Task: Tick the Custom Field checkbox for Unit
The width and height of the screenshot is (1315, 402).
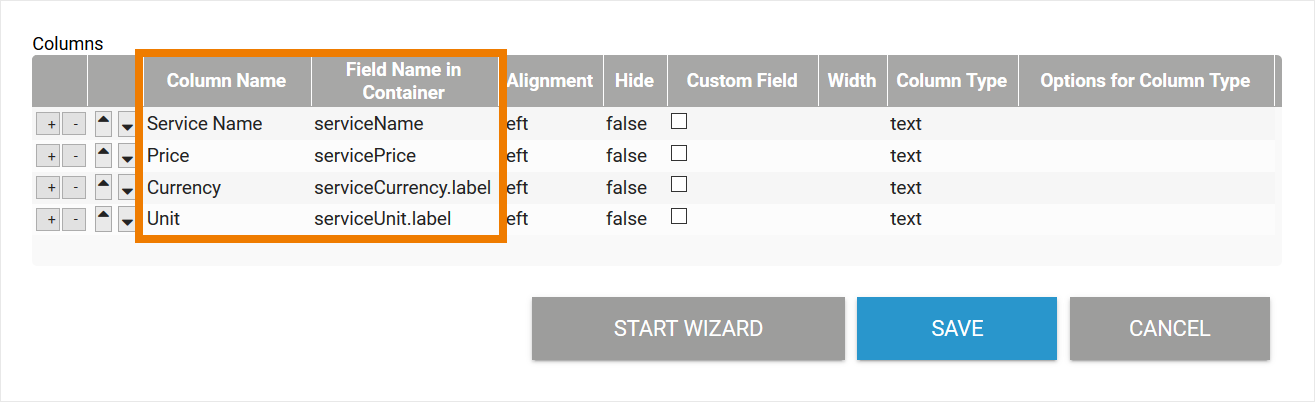Action: 679,217
